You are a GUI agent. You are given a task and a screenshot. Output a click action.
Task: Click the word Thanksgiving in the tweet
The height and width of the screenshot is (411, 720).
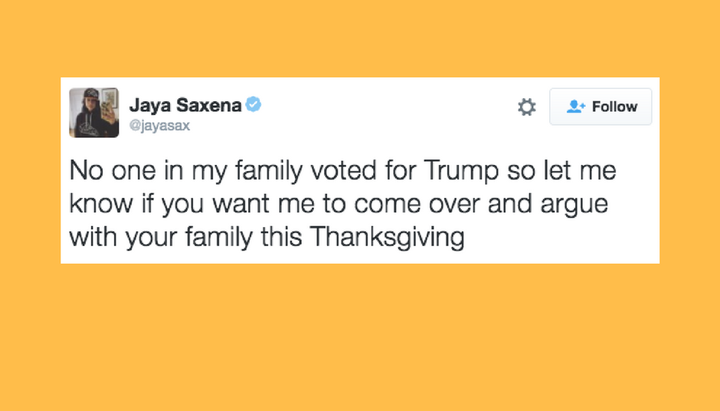pyautogui.click(x=387, y=237)
